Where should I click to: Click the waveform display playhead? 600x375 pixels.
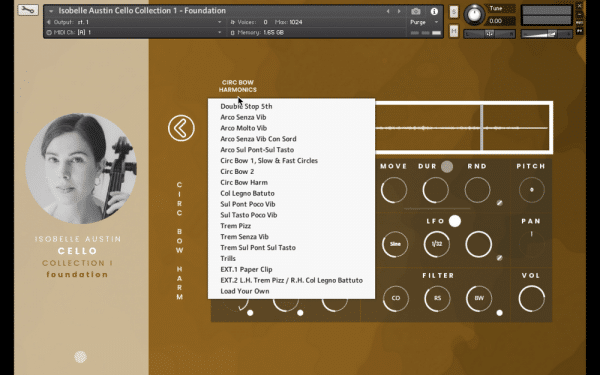481,128
